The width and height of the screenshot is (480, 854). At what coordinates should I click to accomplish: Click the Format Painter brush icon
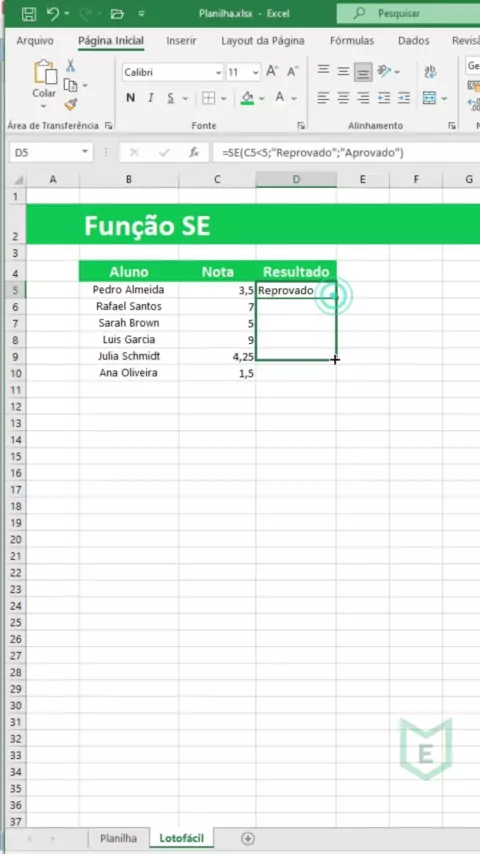pos(70,105)
